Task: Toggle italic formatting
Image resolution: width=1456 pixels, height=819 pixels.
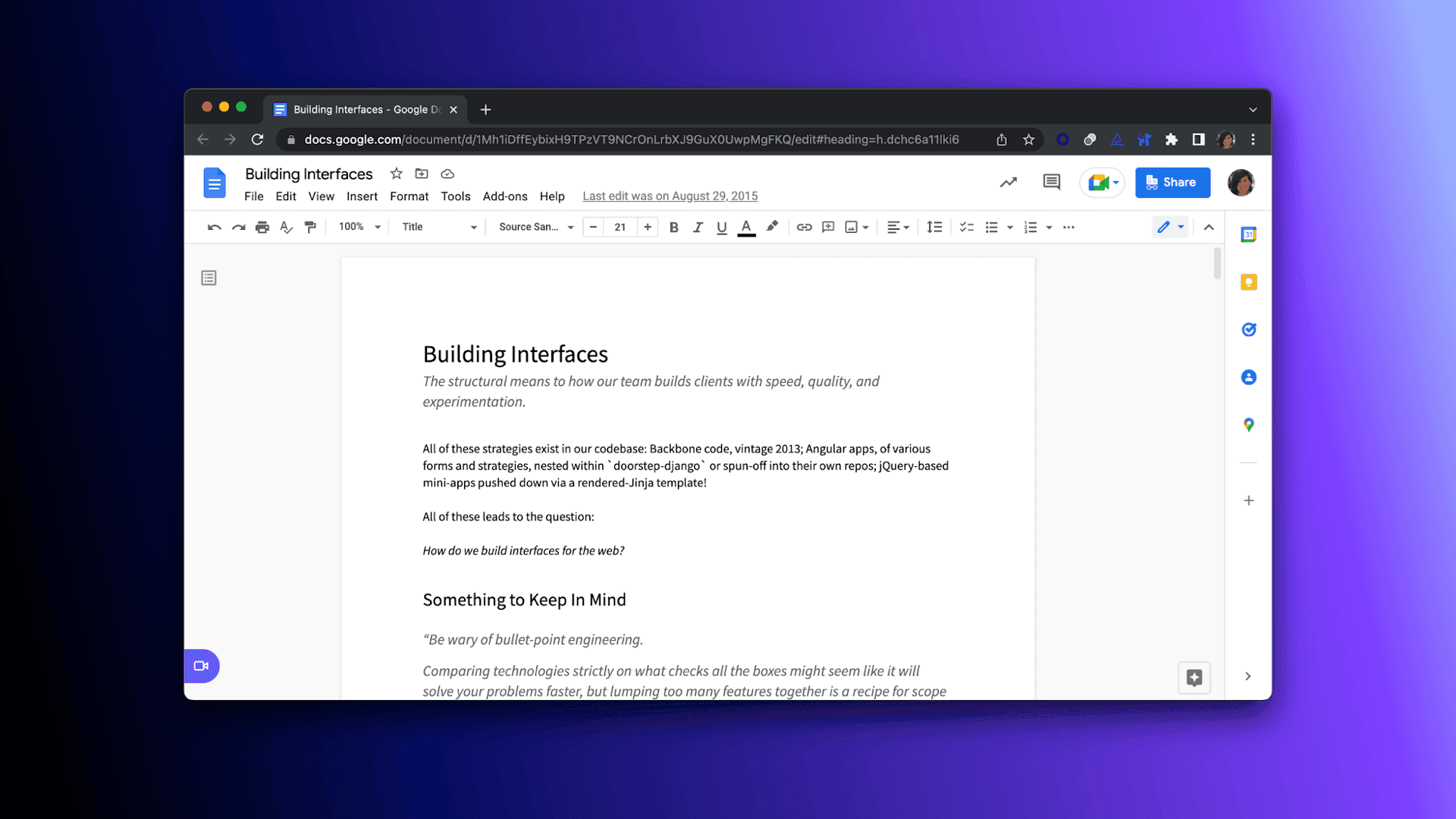Action: point(698,227)
